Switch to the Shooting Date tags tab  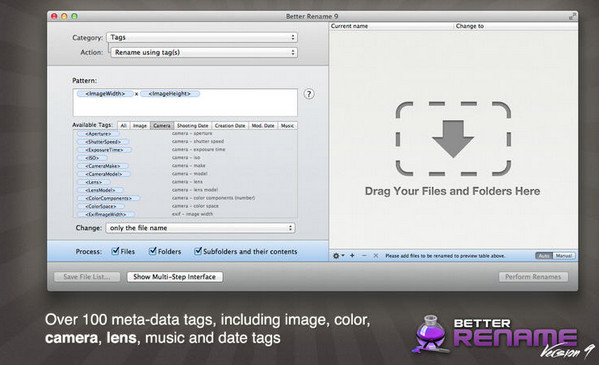point(193,125)
